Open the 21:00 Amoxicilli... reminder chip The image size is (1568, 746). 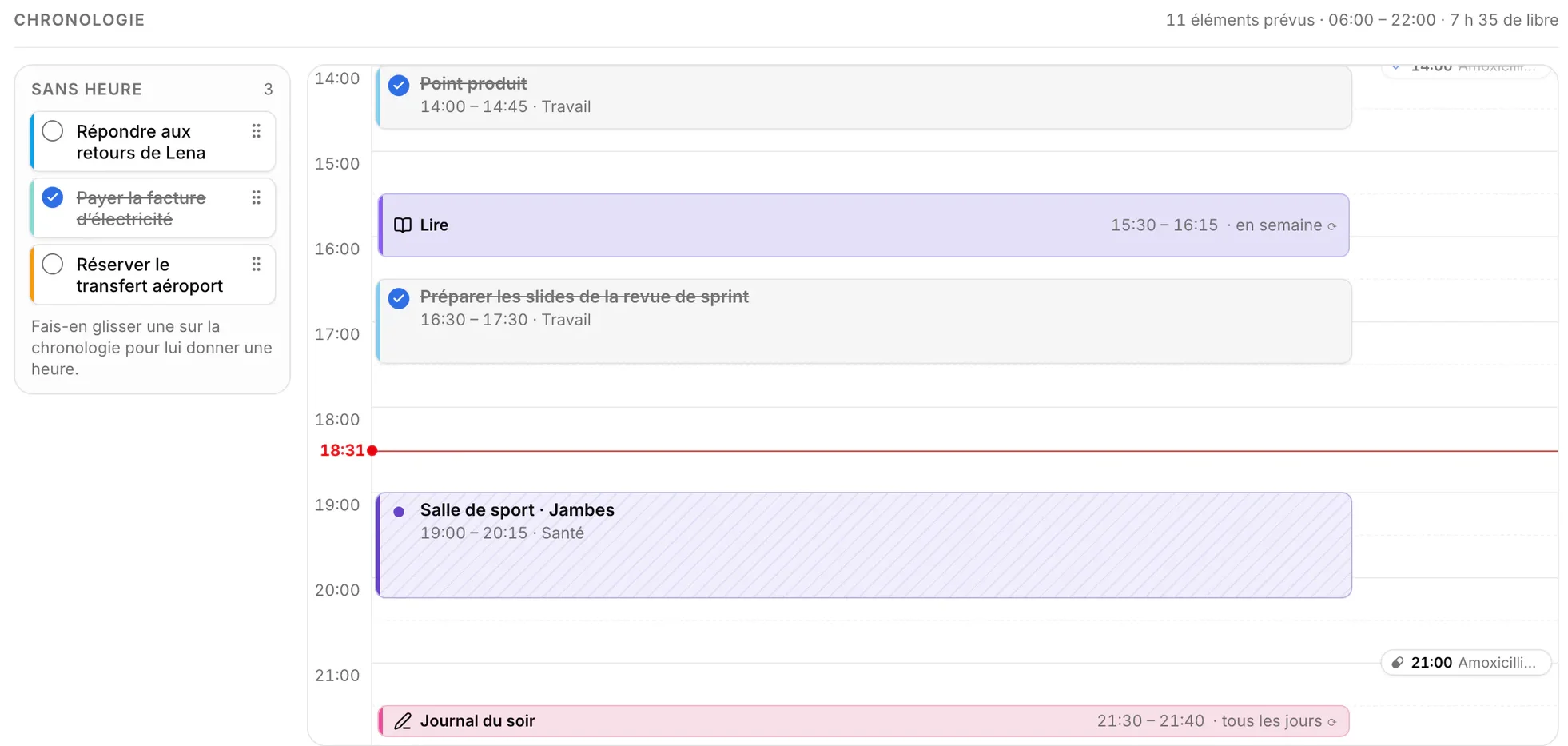tap(1467, 663)
